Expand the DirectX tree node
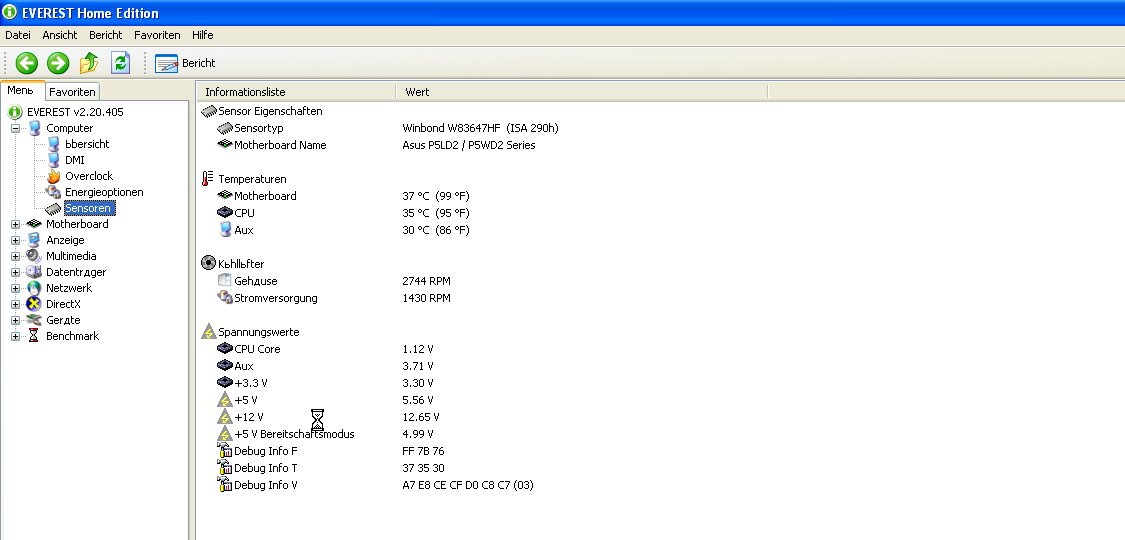This screenshot has width=1125, height=540. pyautogui.click(x=15, y=304)
